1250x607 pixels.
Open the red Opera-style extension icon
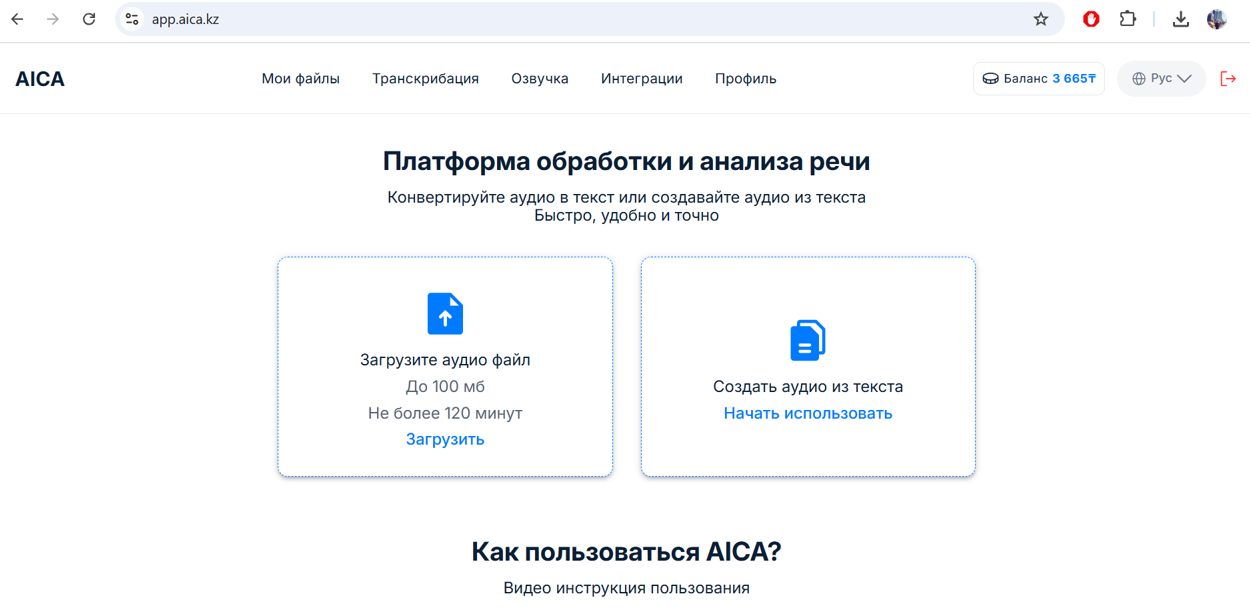click(1091, 19)
